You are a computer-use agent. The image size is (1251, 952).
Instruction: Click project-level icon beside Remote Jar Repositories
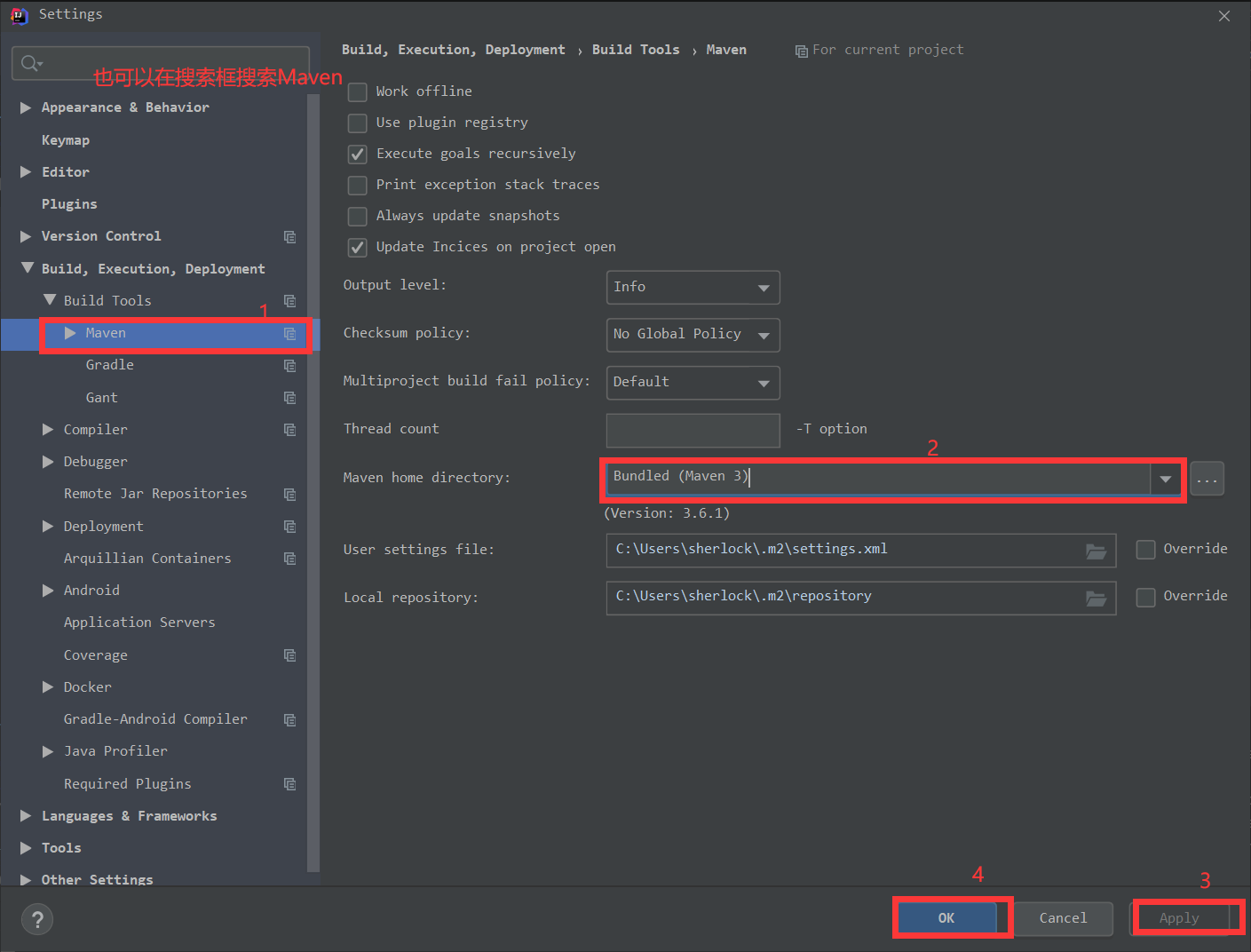[289, 494]
